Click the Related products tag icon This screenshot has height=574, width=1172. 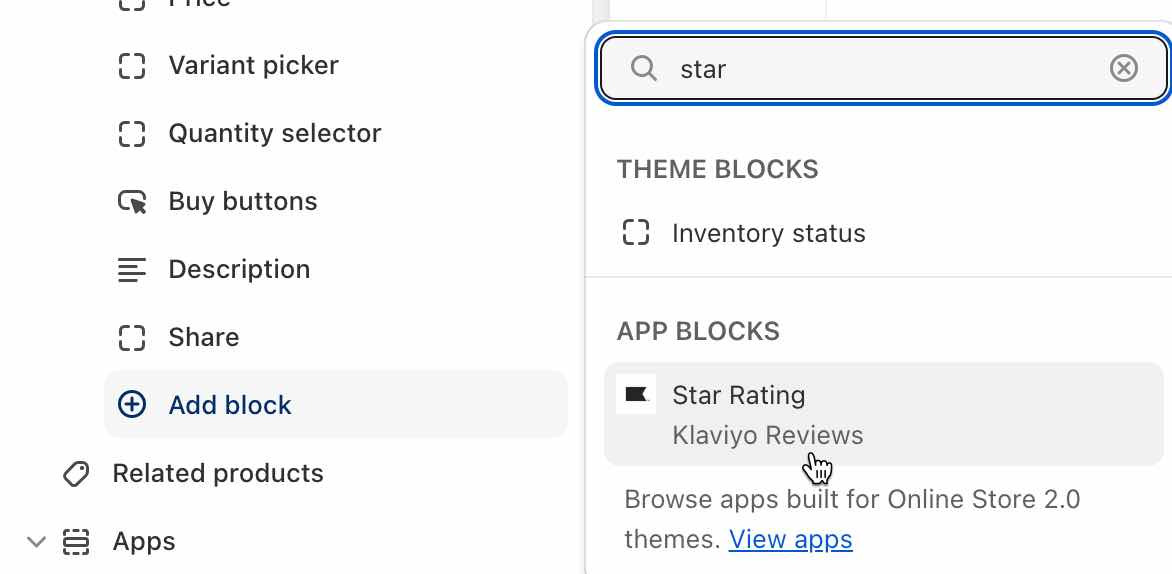76,474
